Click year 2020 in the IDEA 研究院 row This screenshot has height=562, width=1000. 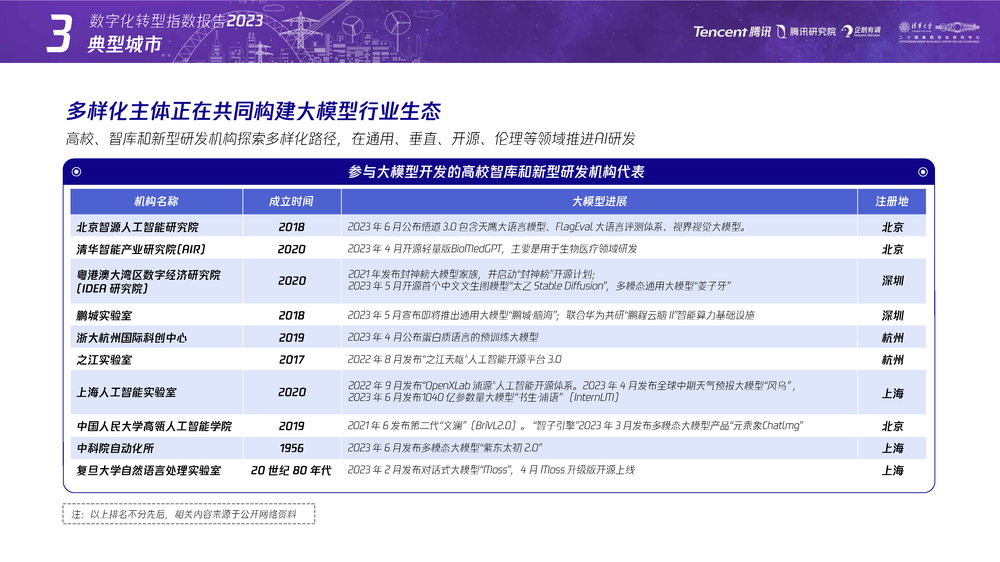[x=292, y=281]
